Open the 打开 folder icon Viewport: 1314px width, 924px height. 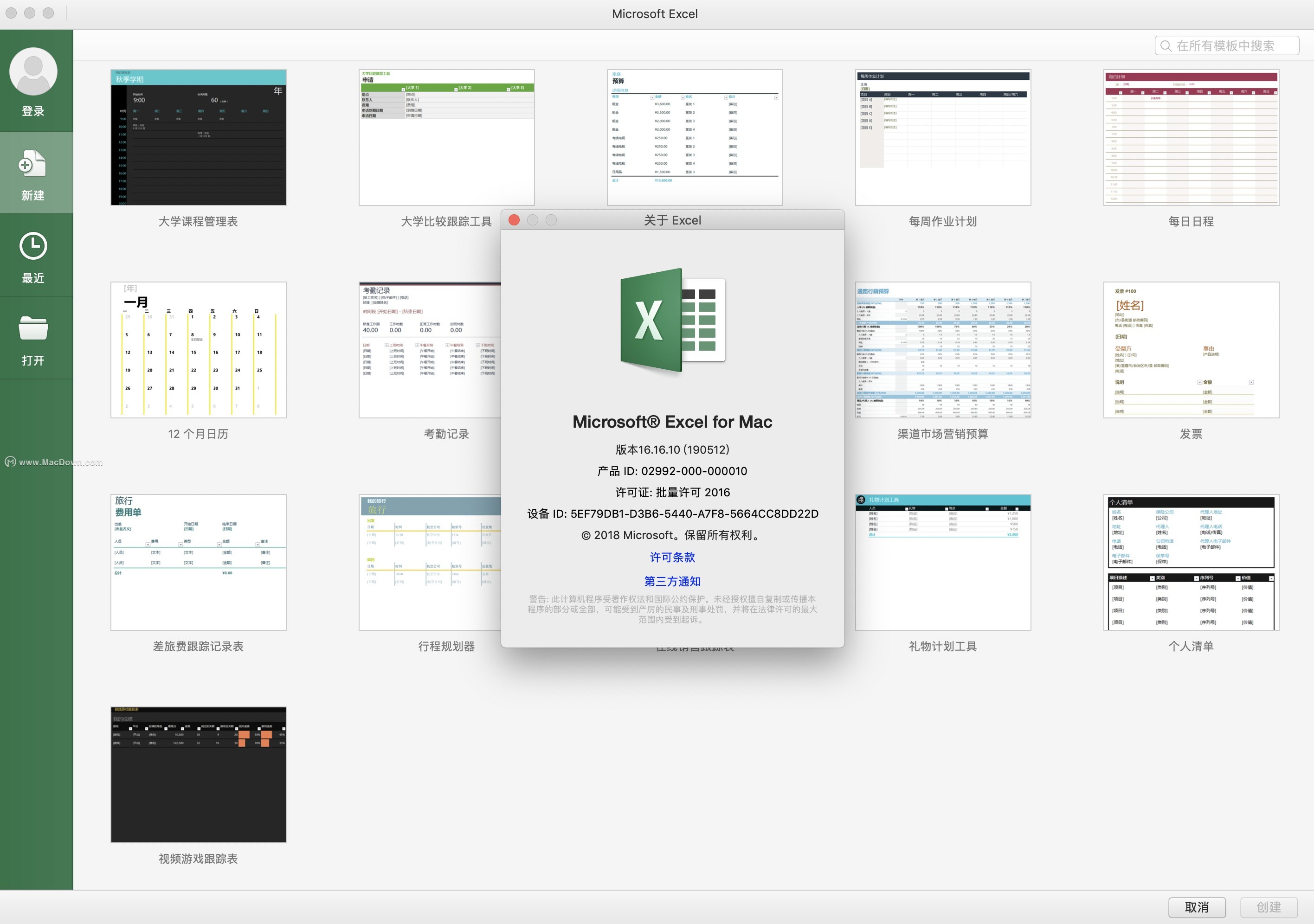pos(33,328)
